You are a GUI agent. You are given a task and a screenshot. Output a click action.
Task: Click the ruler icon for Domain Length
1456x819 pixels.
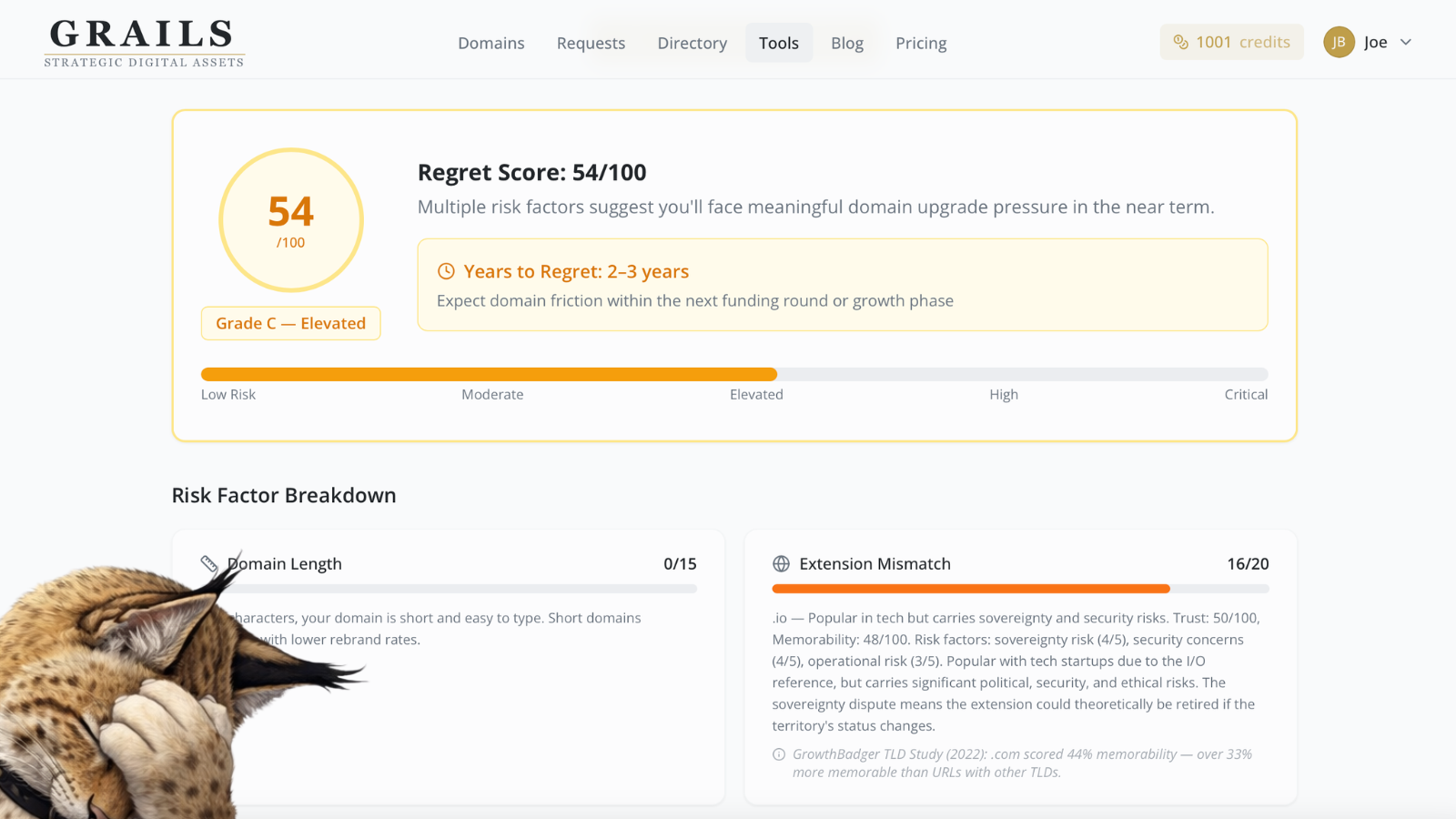click(x=209, y=564)
